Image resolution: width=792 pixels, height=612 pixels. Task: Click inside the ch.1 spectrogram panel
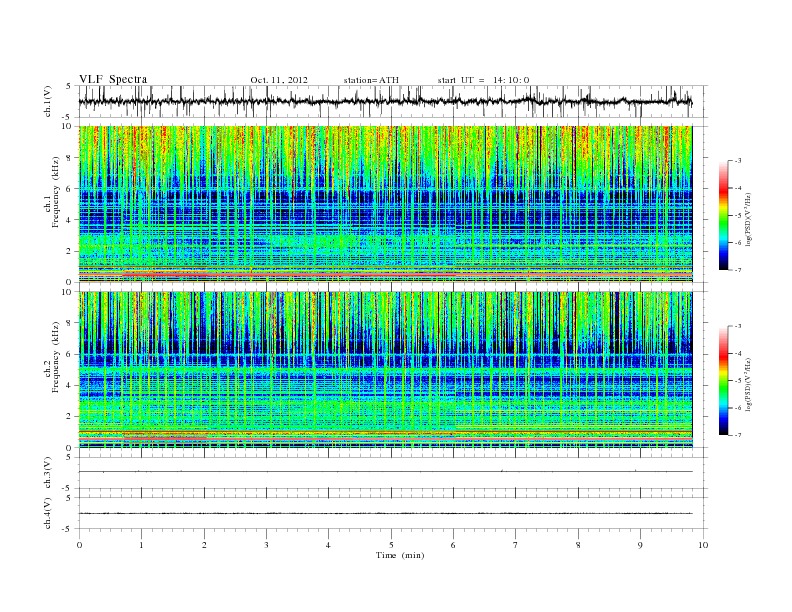click(385, 204)
